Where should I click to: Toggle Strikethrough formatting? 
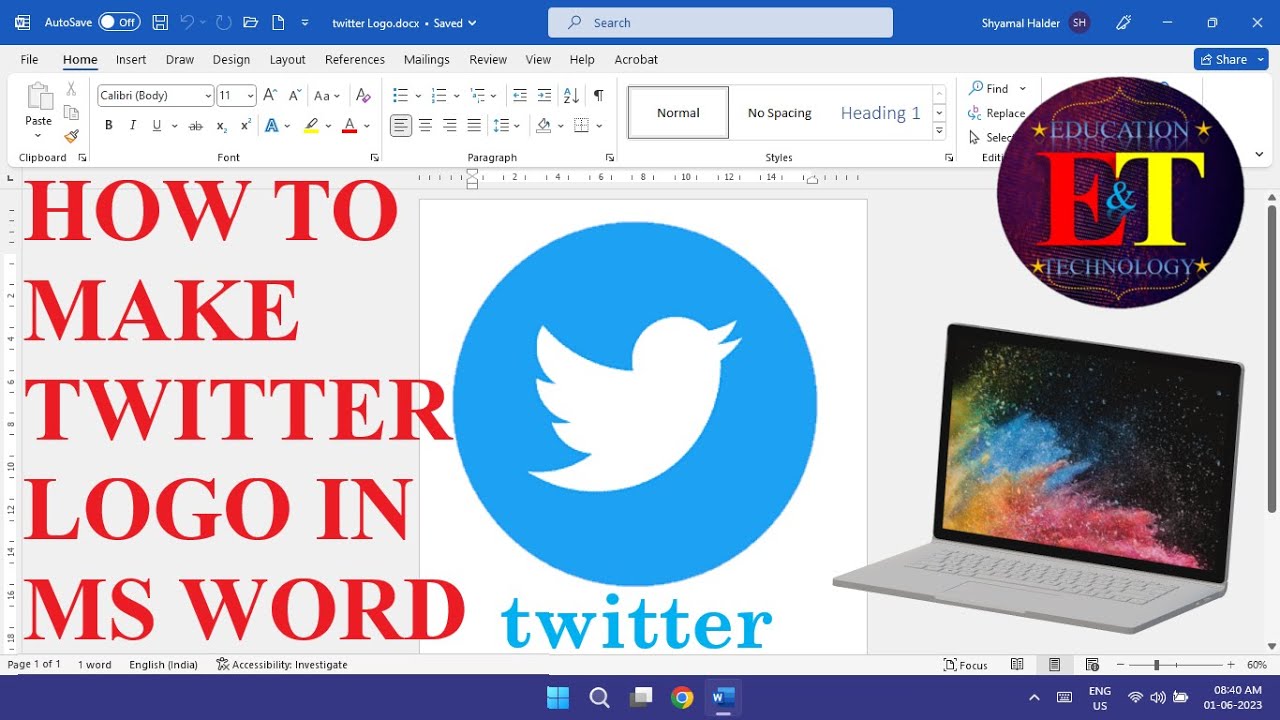pyautogui.click(x=196, y=126)
